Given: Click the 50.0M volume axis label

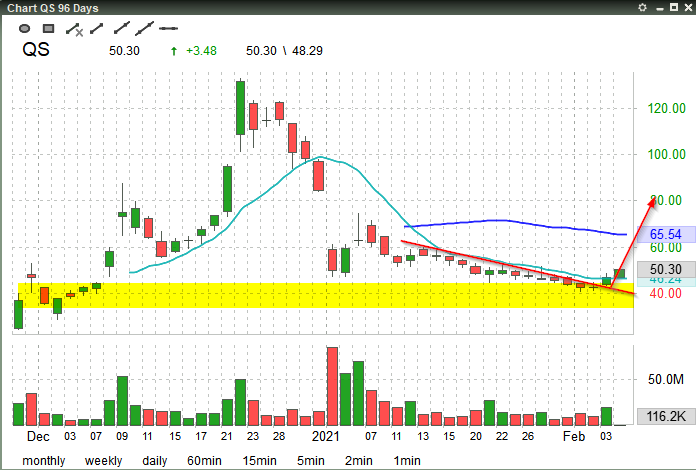Looking at the screenshot, I should click(x=665, y=379).
